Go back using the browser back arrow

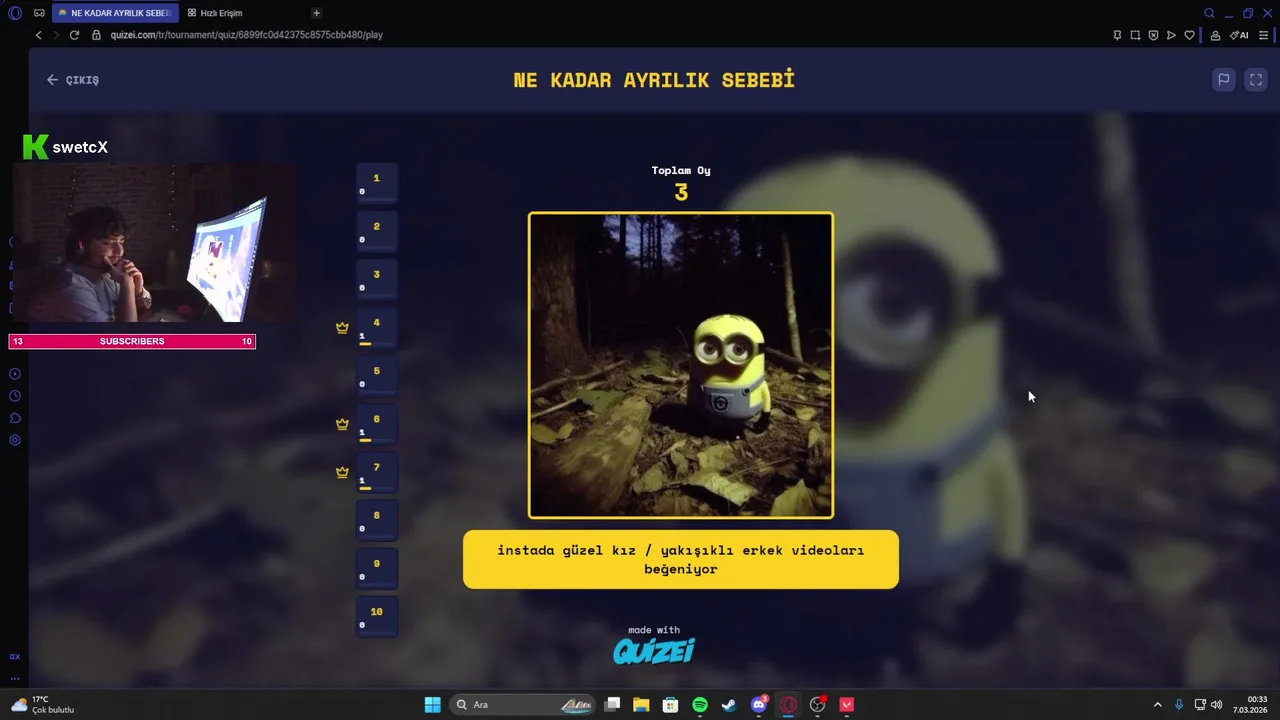39,35
